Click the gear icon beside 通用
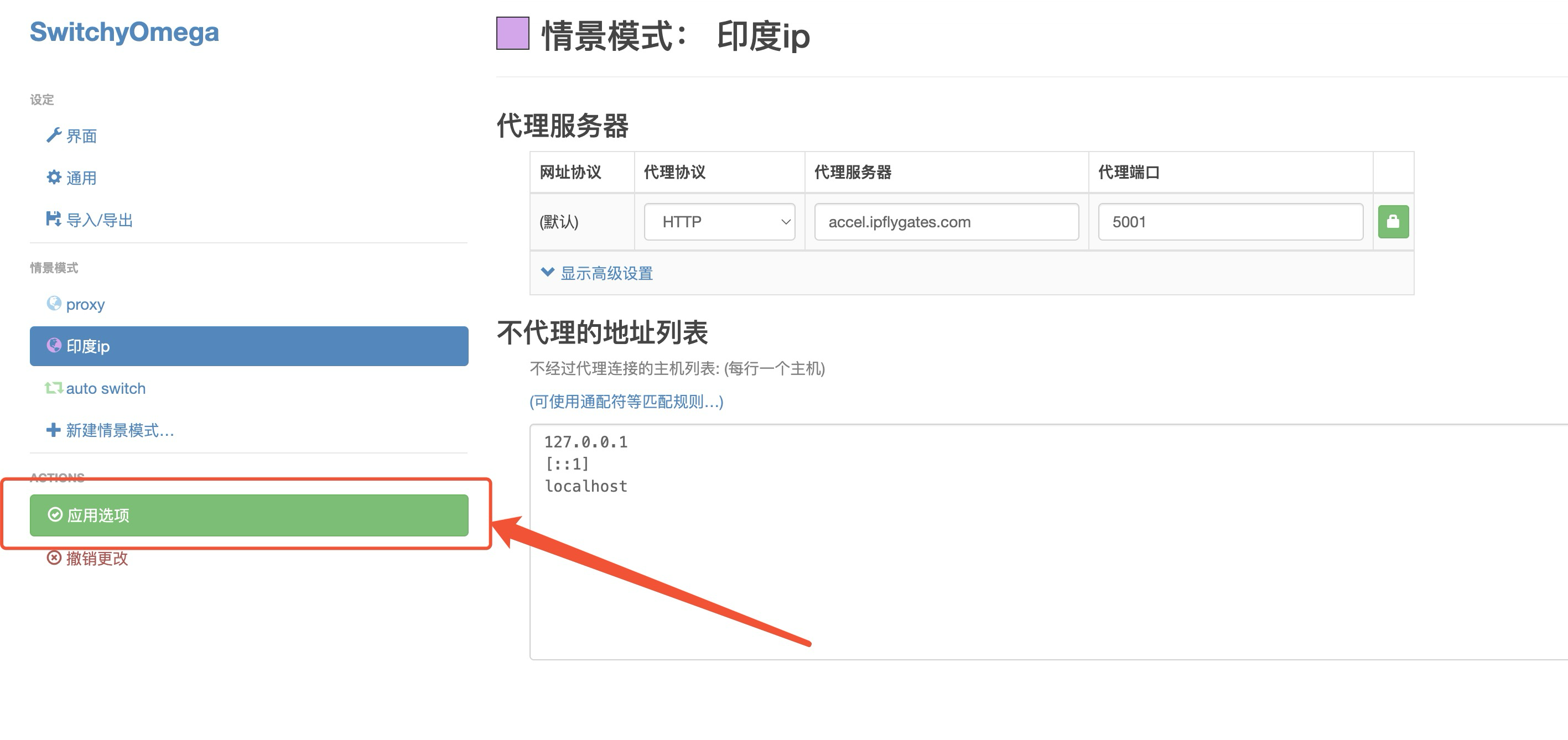The image size is (1568, 740). 54,177
